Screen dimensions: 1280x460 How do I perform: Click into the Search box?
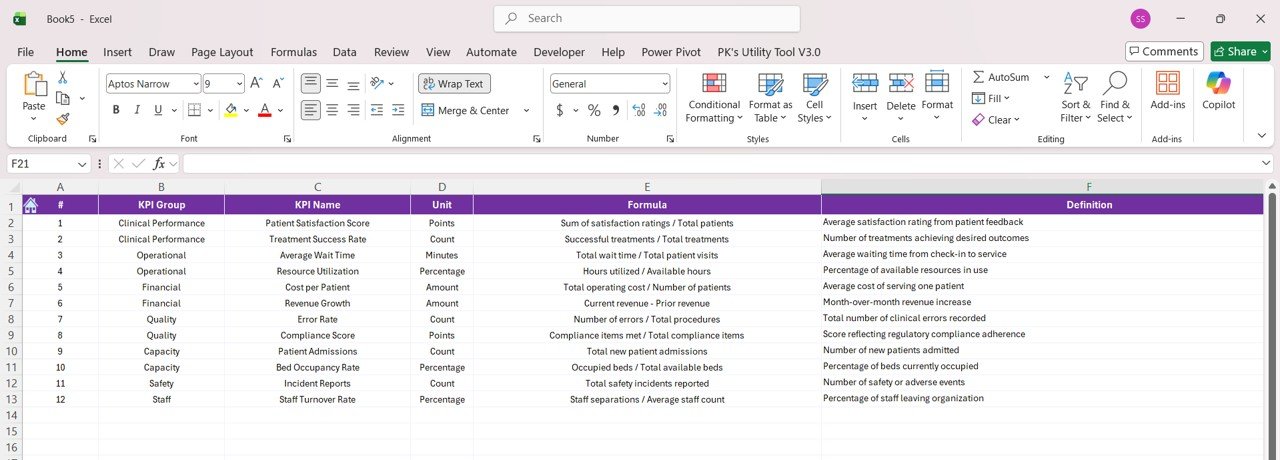646,18
